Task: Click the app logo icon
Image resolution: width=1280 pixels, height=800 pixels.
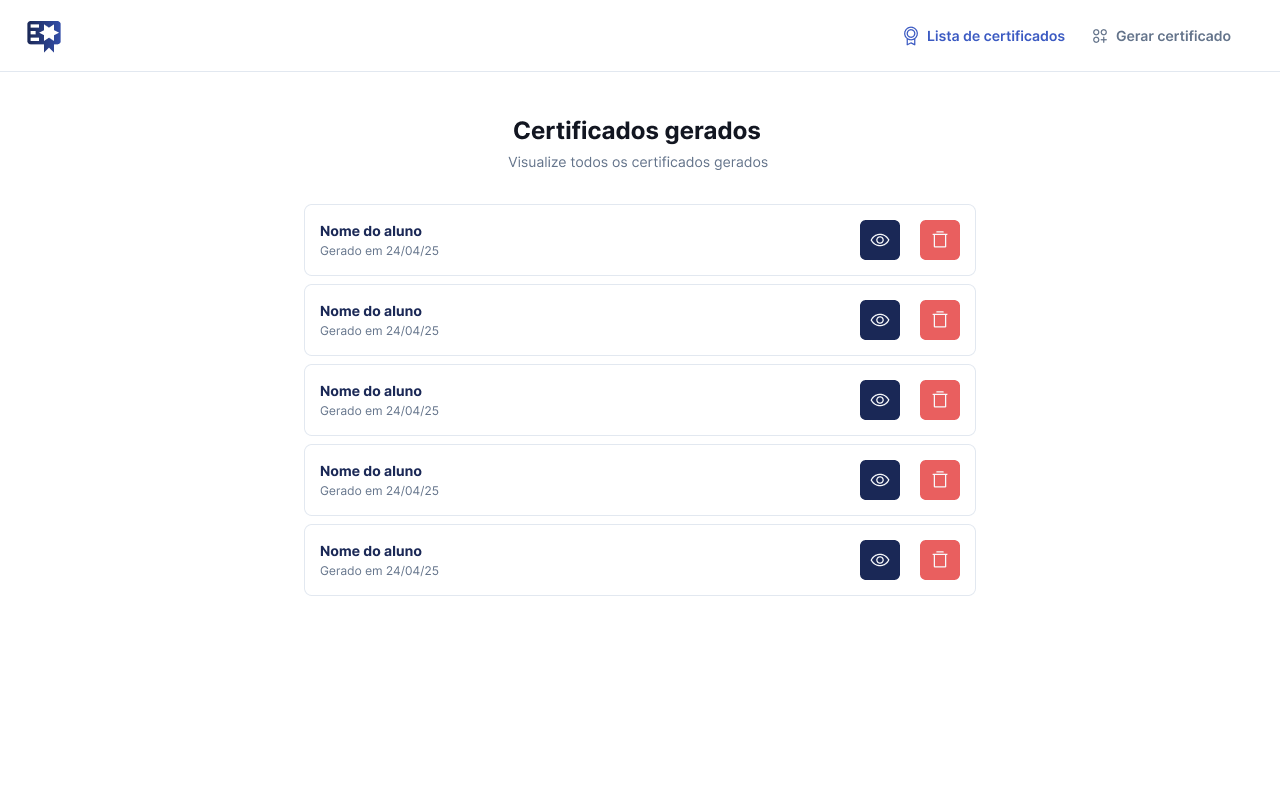Action: coord(44,35)
